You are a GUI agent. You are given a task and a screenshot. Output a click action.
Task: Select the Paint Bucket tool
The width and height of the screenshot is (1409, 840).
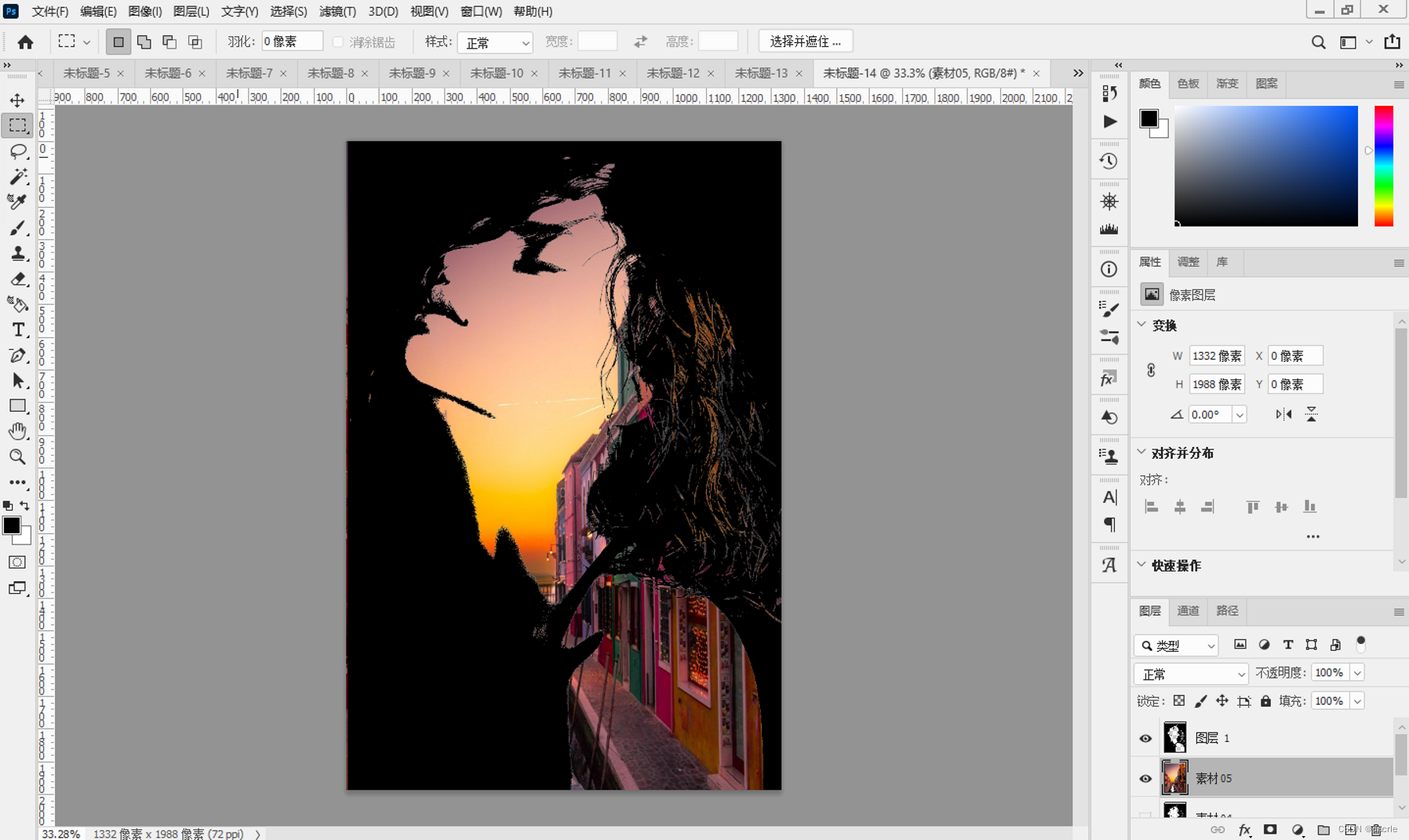tap(17, 304)
